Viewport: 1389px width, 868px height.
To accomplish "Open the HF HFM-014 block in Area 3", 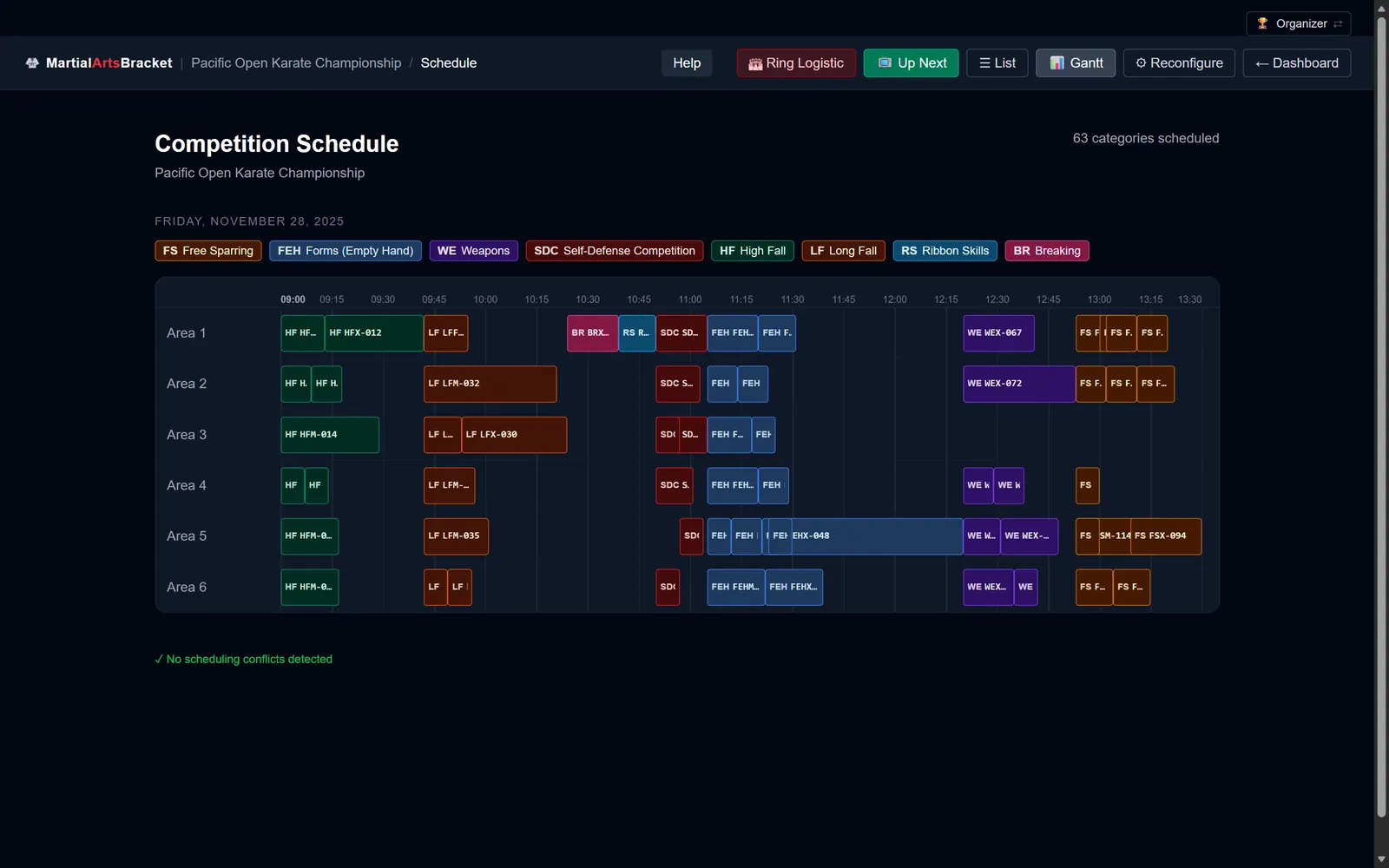I will [x=330, y=435].
